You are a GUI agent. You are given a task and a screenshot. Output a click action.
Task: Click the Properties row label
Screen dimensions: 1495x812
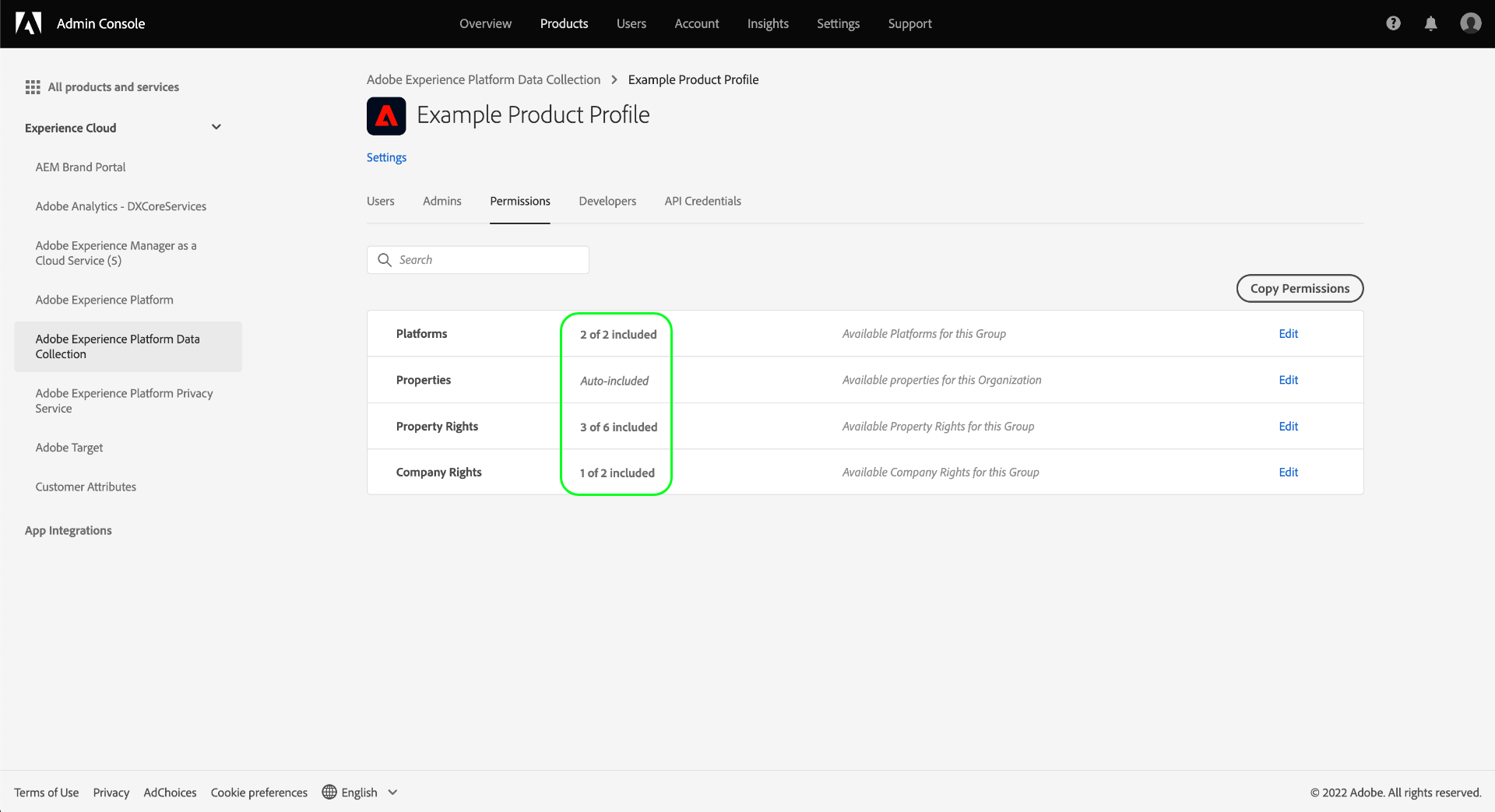pos(424,380)
